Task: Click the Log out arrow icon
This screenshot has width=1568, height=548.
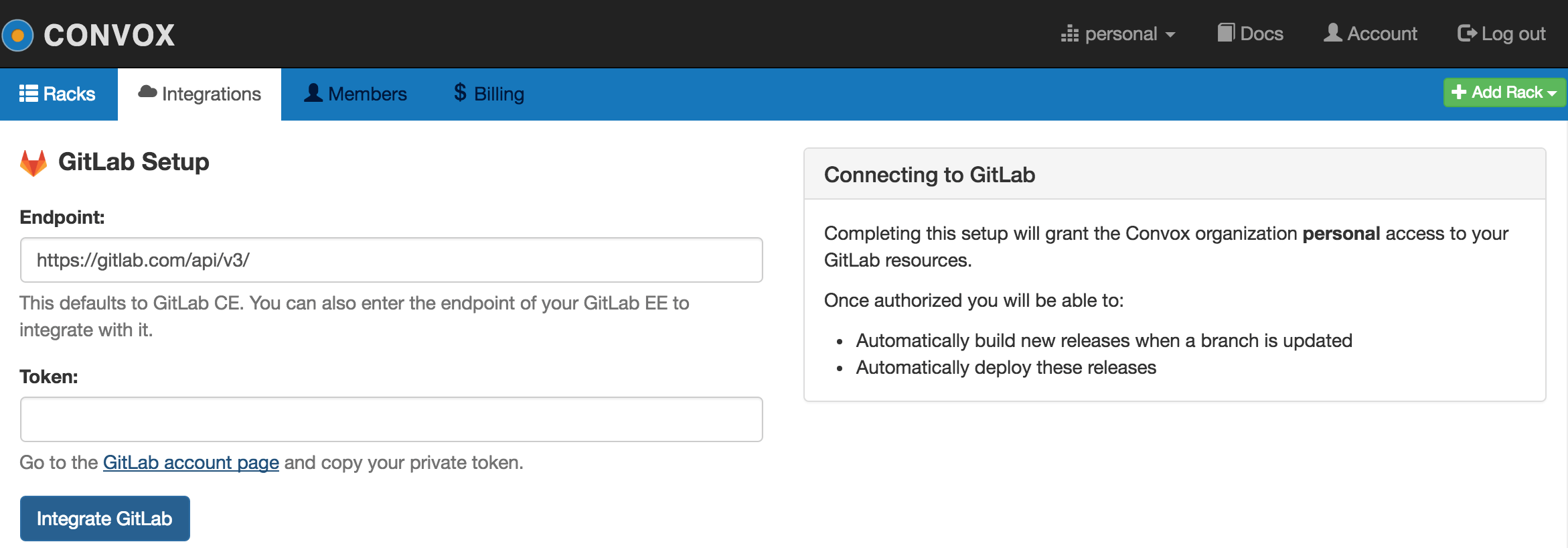Action: point(1467,33)
